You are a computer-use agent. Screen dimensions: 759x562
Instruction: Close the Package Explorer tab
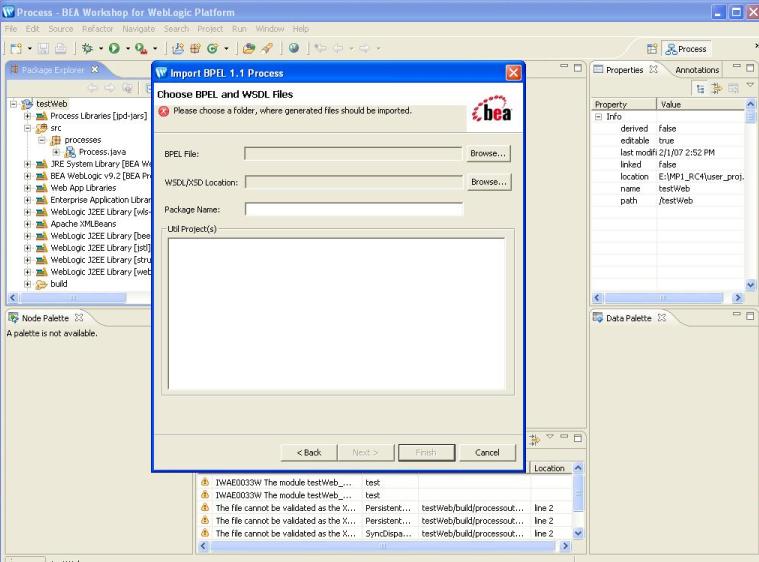(95, 69)
